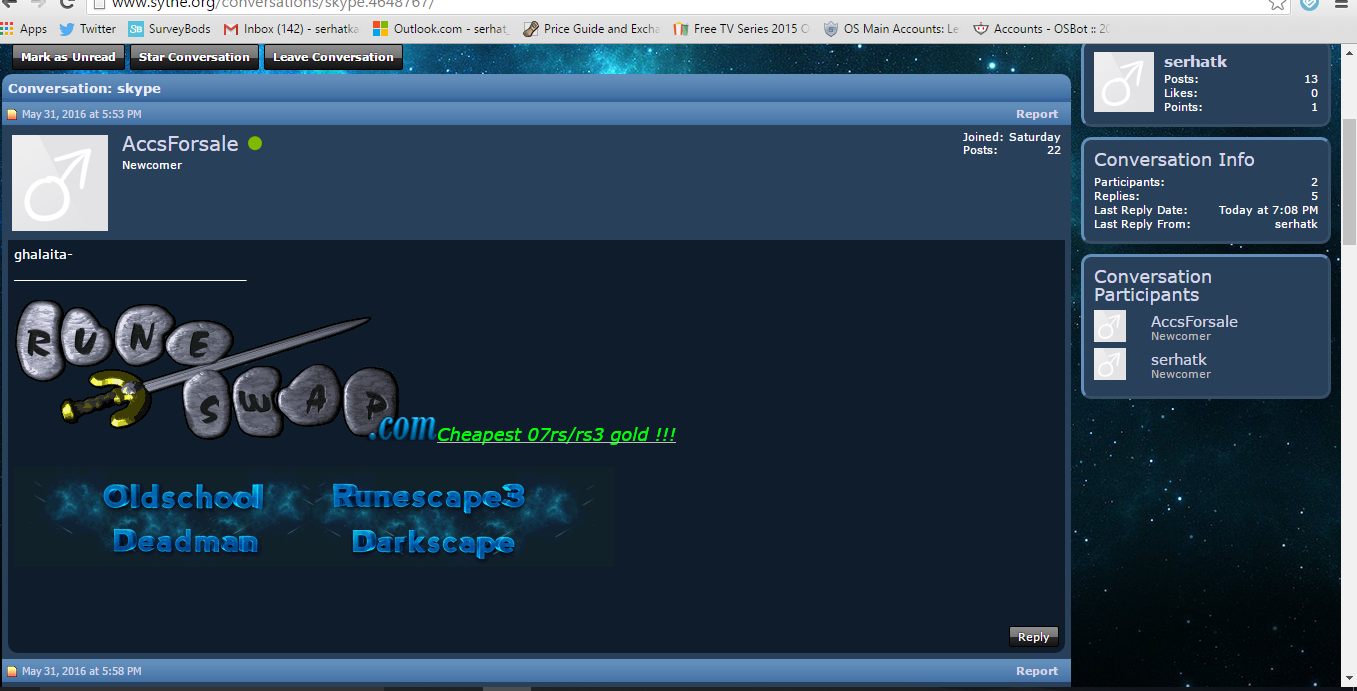Click the Posts count 13
Viewport: 1357px width, 691px height.
1311,79
